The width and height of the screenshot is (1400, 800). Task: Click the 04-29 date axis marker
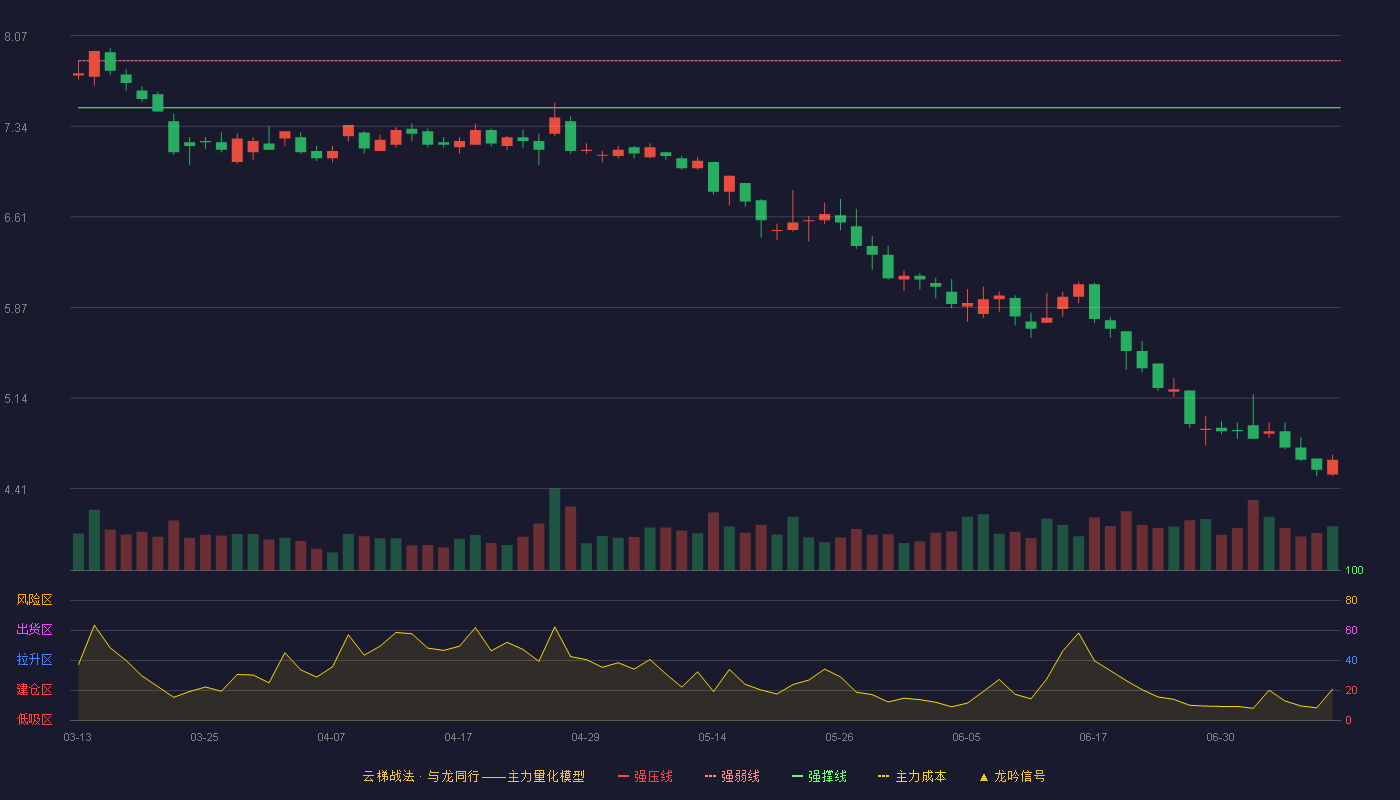tap(585, 737)
